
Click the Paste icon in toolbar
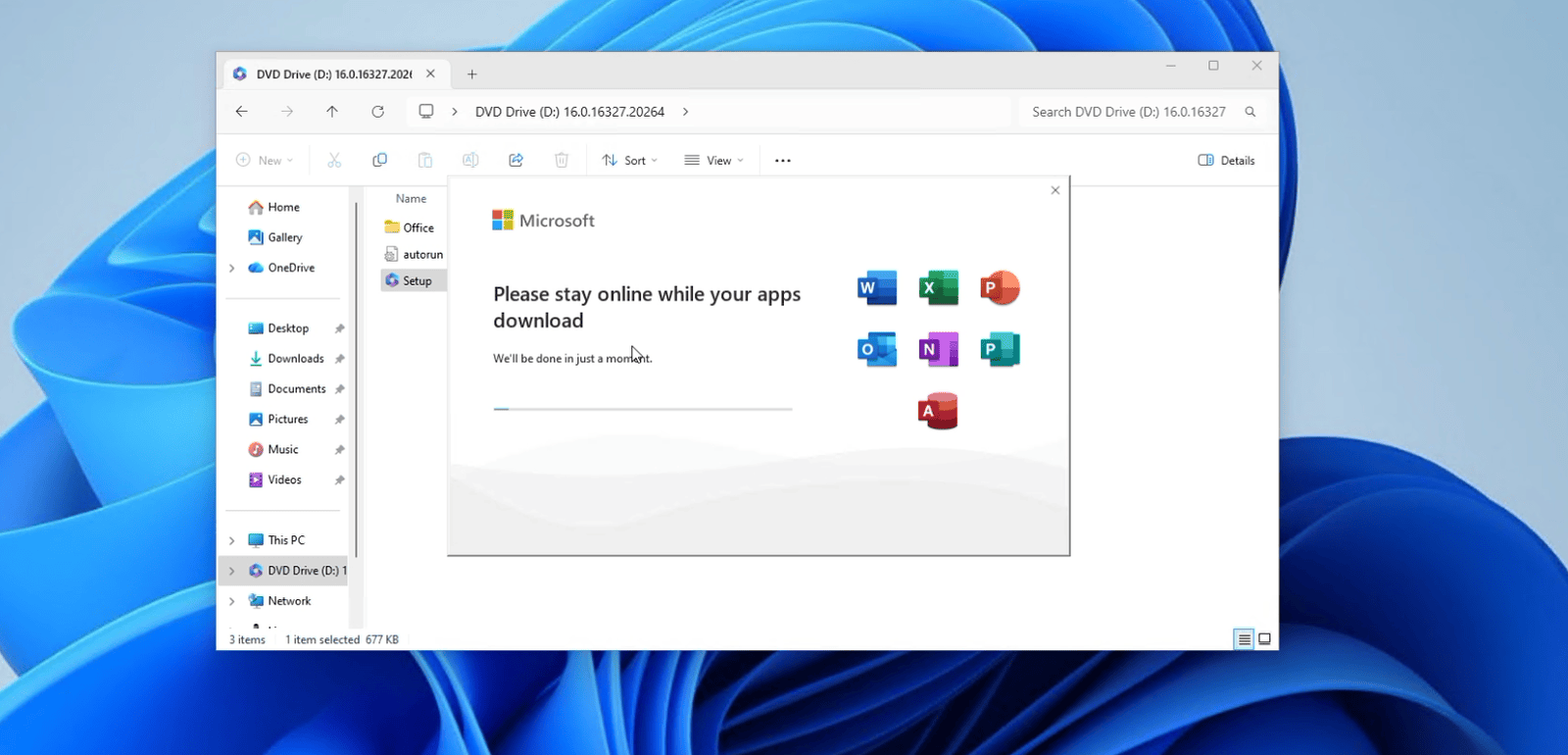coord(425,160)
